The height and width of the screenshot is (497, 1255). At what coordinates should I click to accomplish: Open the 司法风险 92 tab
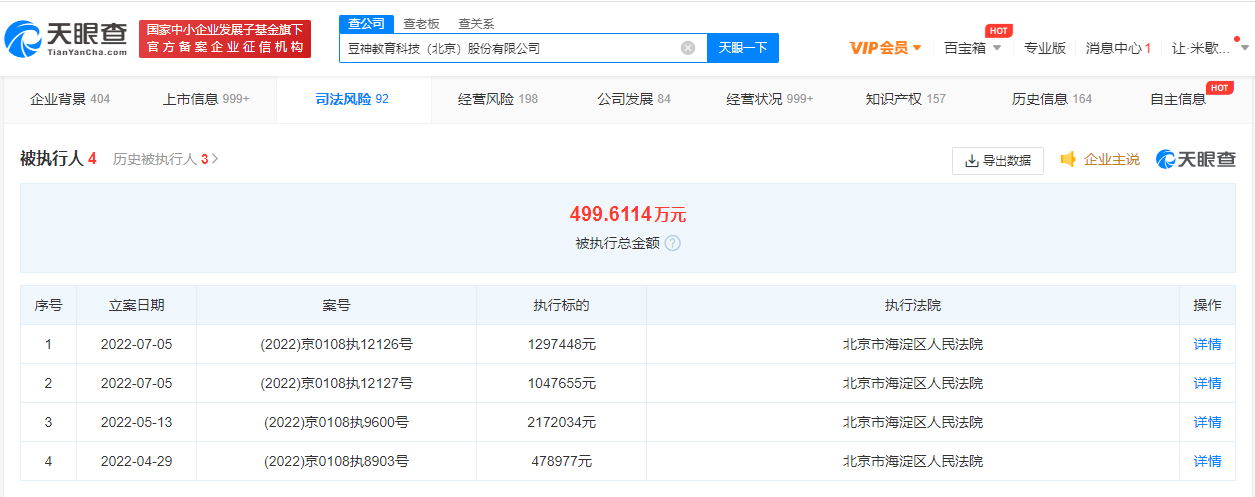click(x=352, y=99)
